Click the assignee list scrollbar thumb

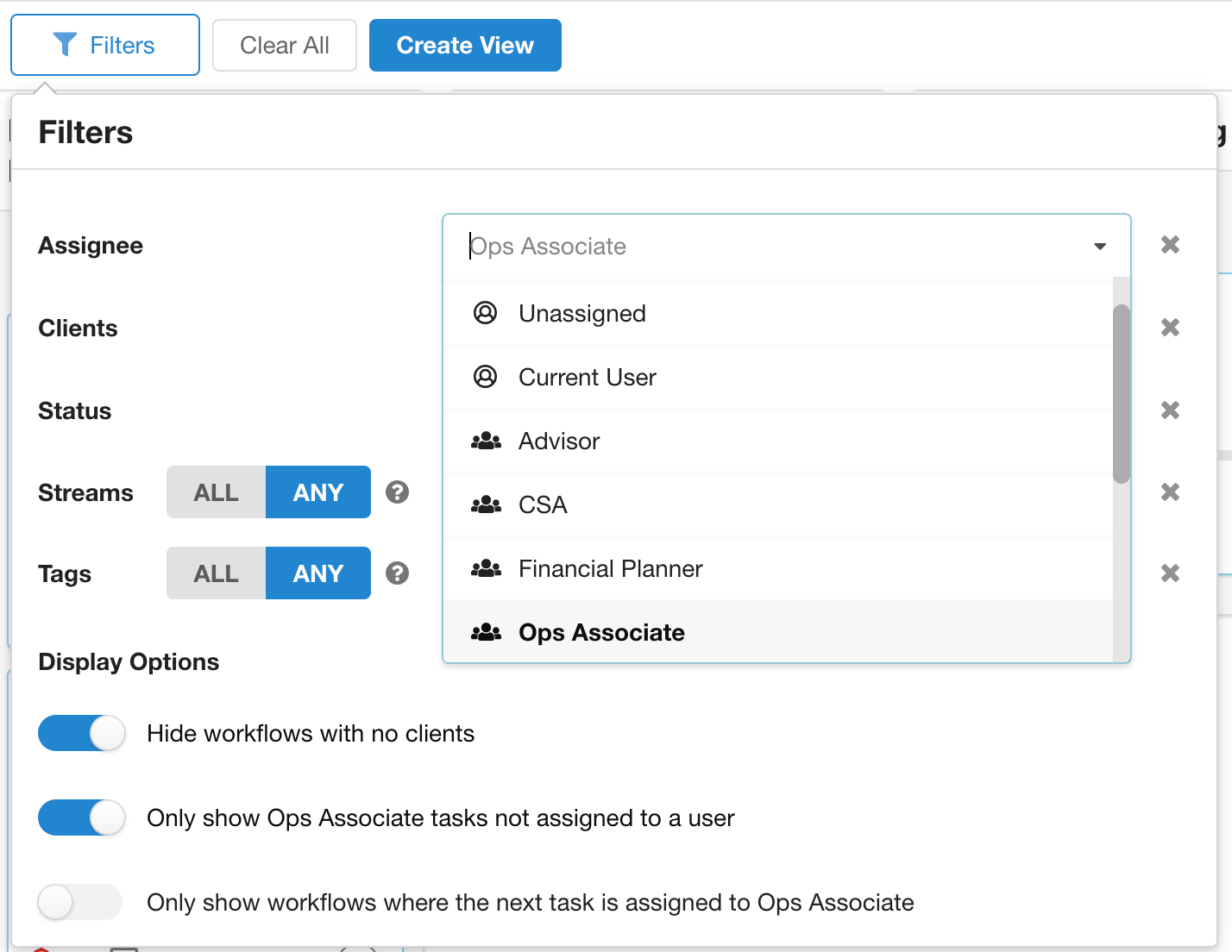click(x=1121, y=393)
